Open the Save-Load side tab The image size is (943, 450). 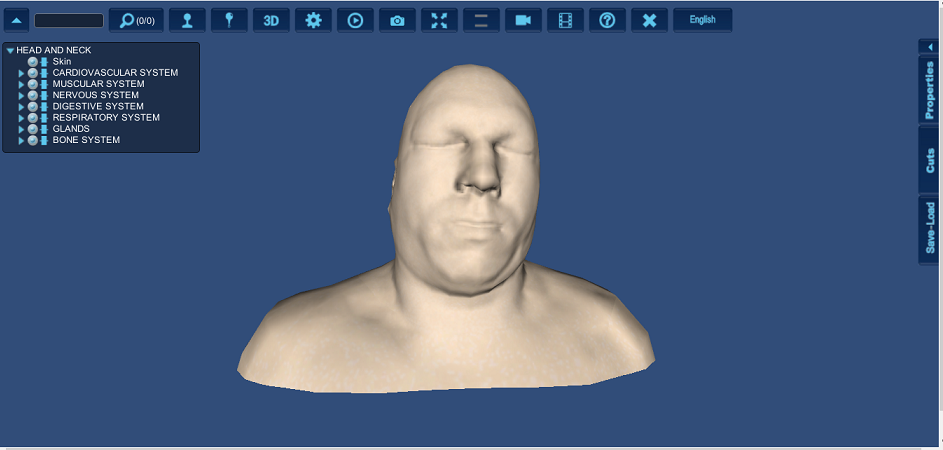[930, 229]
